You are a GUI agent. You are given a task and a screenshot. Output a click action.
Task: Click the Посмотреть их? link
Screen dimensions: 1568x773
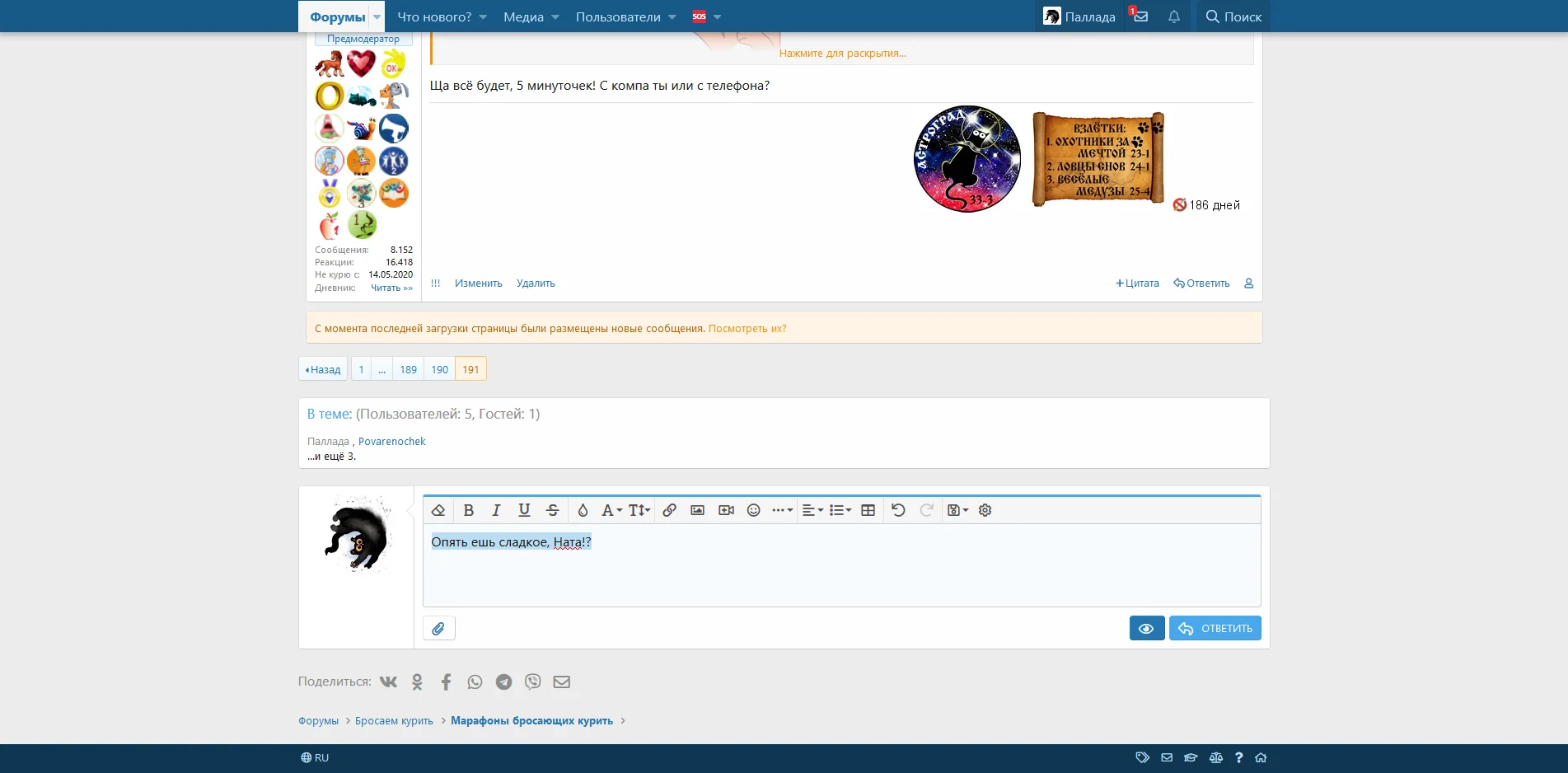click(x=747, y=329)
